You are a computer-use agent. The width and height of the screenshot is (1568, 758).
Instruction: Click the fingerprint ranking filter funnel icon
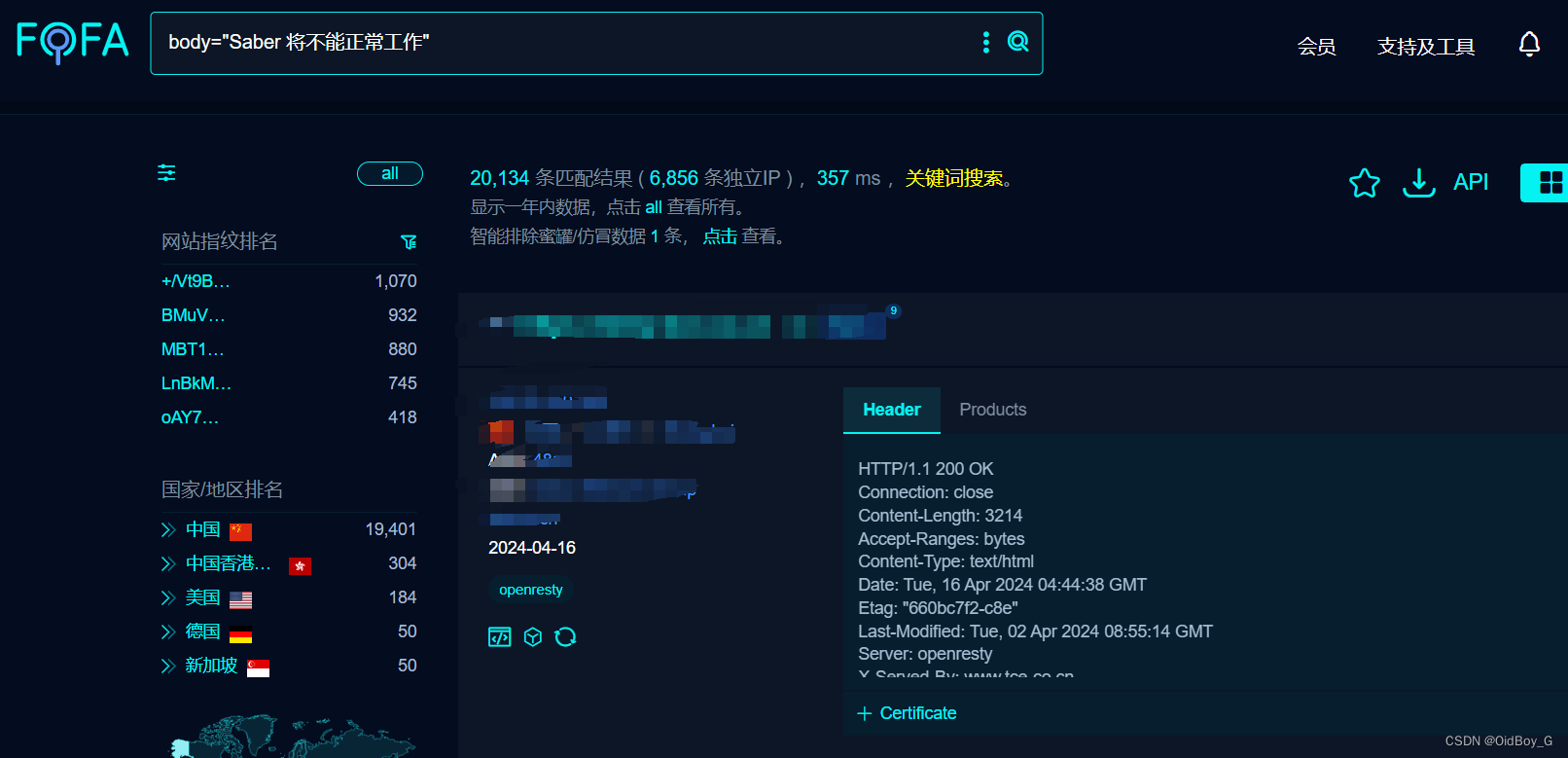[409, 241]
